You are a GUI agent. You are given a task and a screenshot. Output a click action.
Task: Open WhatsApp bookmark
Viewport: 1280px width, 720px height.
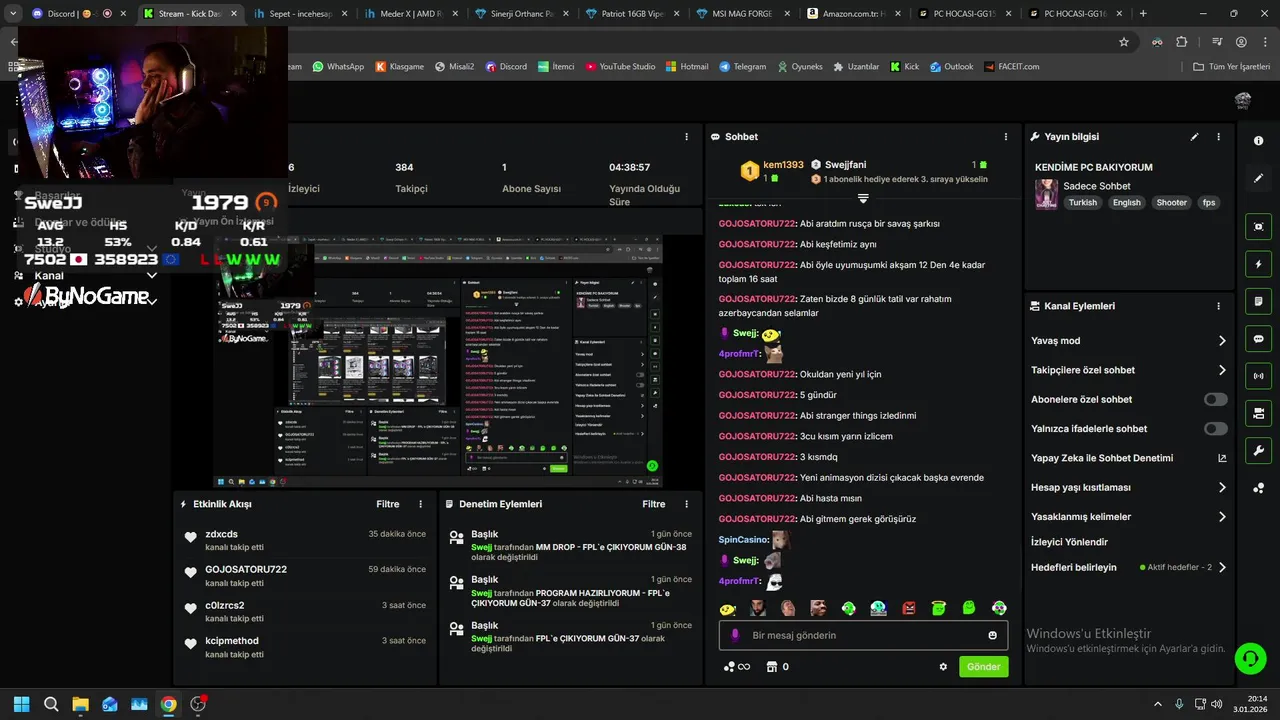click(x=338, y=67)
